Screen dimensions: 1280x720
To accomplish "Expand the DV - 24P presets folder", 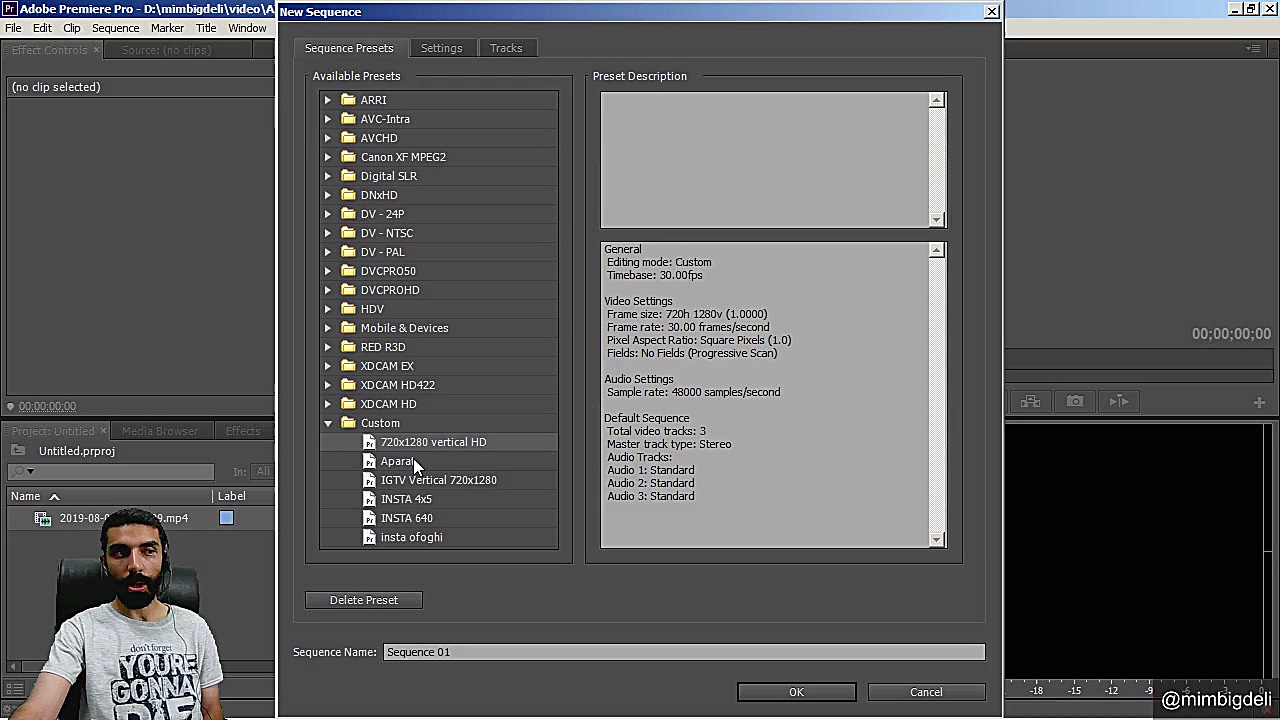I will tap(327, 214).
